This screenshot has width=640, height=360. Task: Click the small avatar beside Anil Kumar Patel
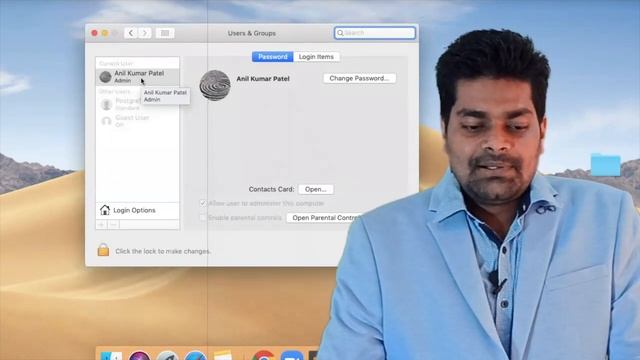click(105, 76)
